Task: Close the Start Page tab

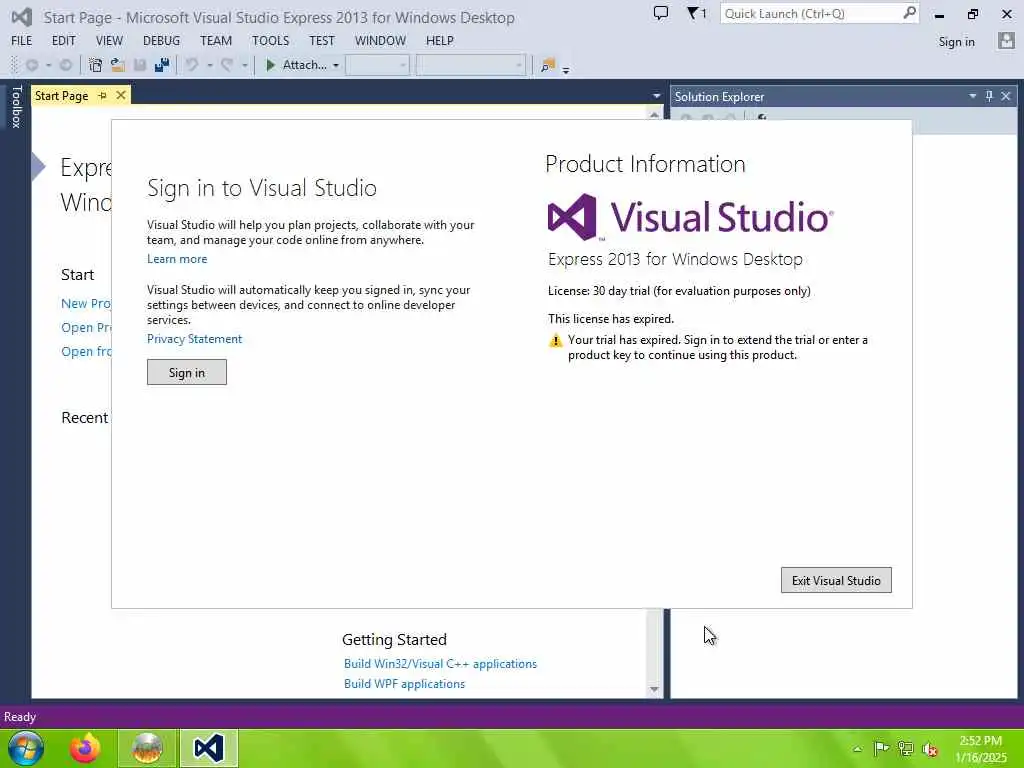Action: [121, 96]
